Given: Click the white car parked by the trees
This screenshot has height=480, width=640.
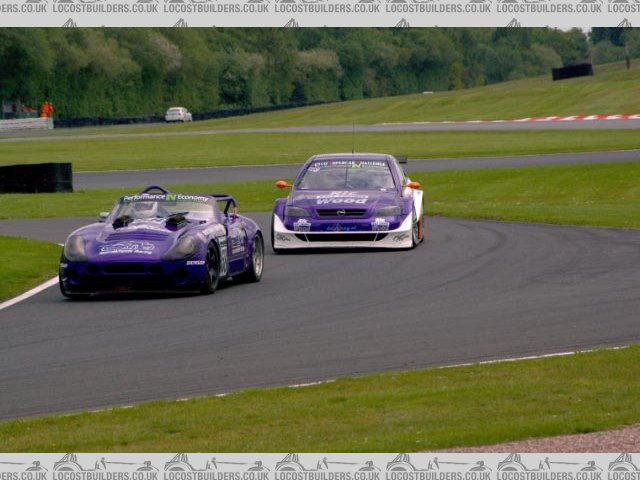Looking at the screenshot, I should 178,115.
